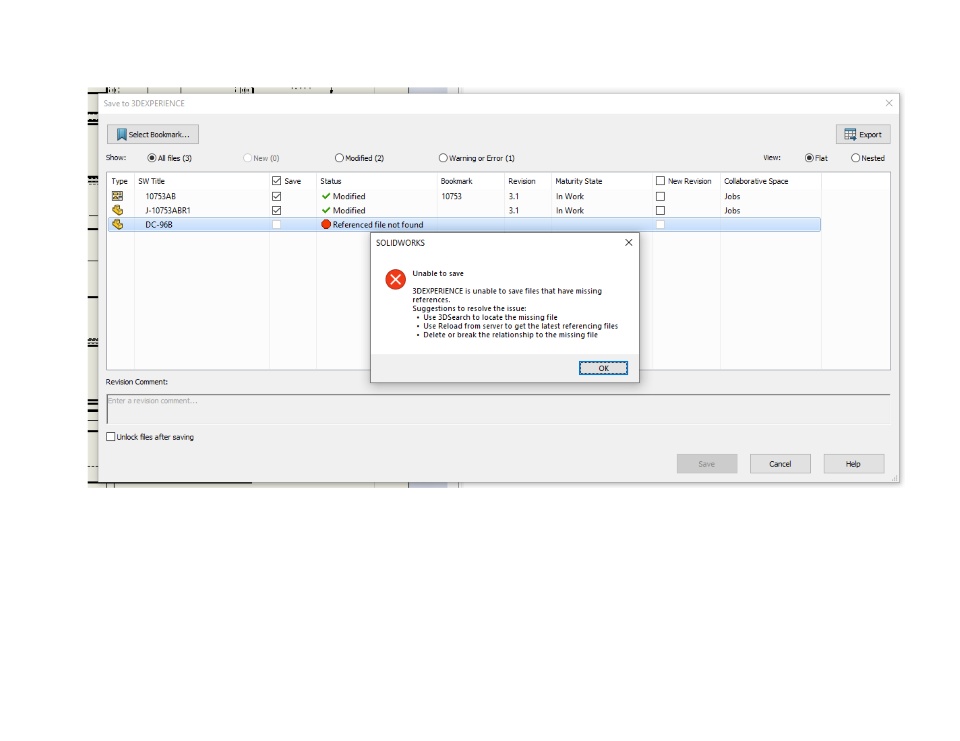Click the red status icon for DC-96B
The image size is (960, 741).
point(326,225)
